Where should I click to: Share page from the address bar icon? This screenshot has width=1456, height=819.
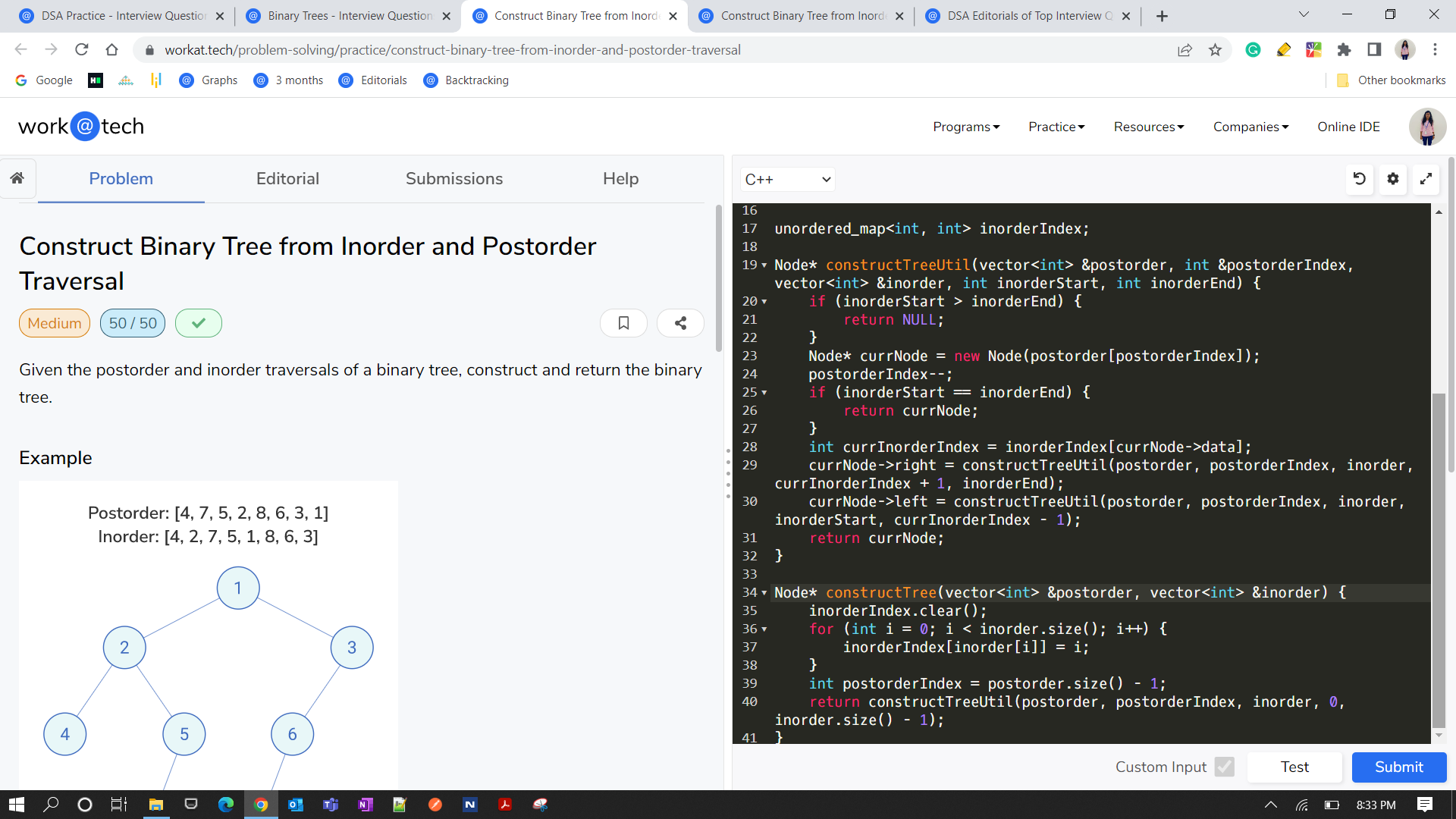click(x=1185, y=50)
